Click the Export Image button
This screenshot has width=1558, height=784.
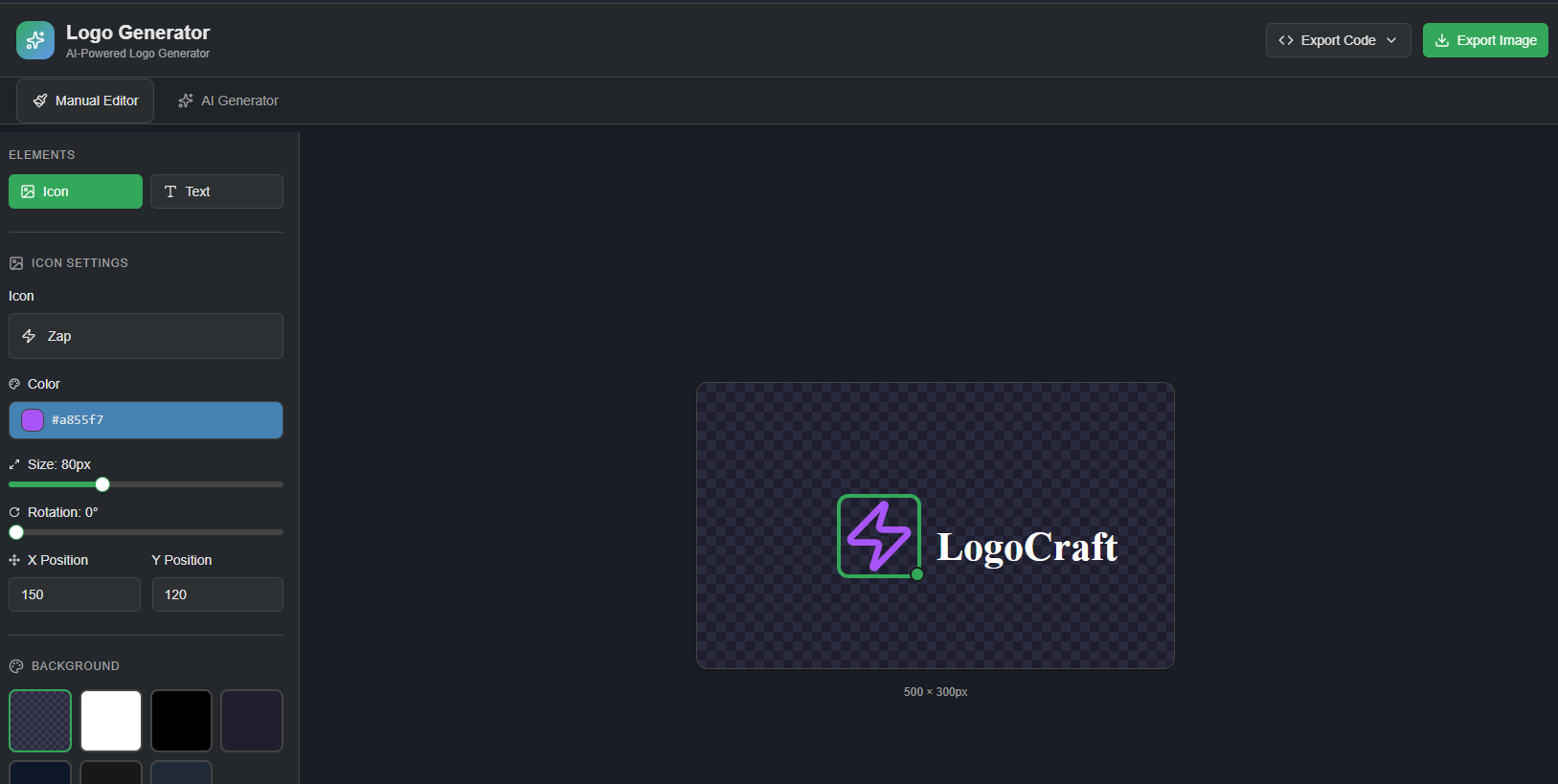[1485, 40]
